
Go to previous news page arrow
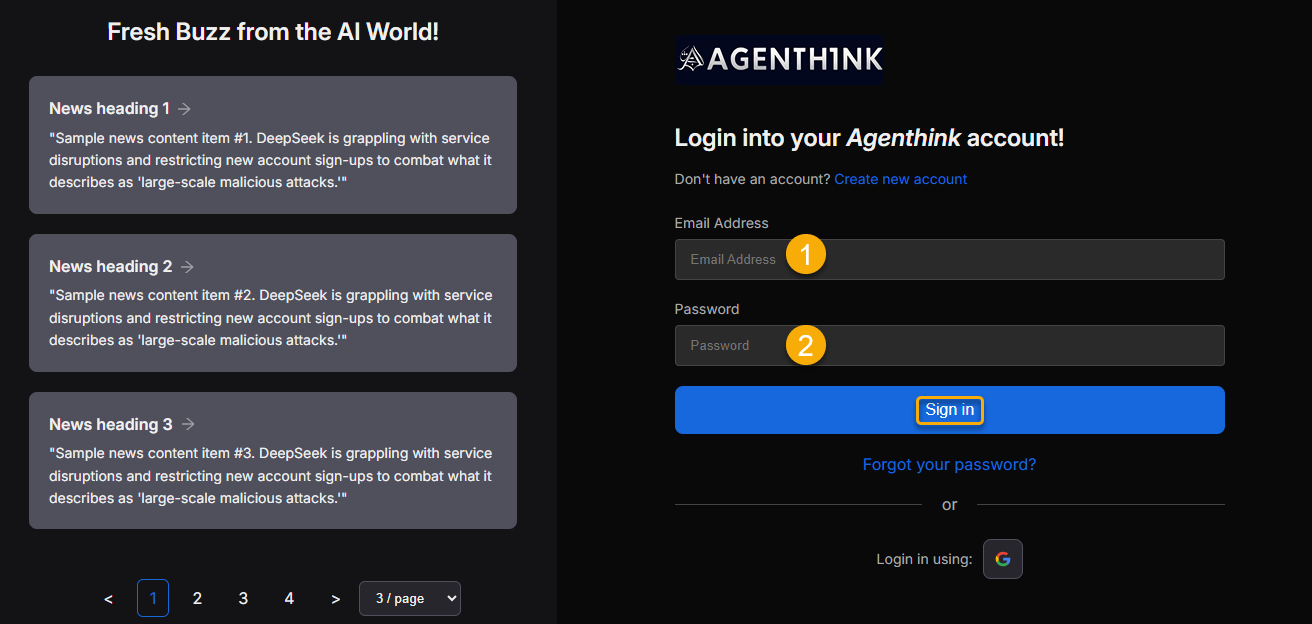tap(108, 599)
